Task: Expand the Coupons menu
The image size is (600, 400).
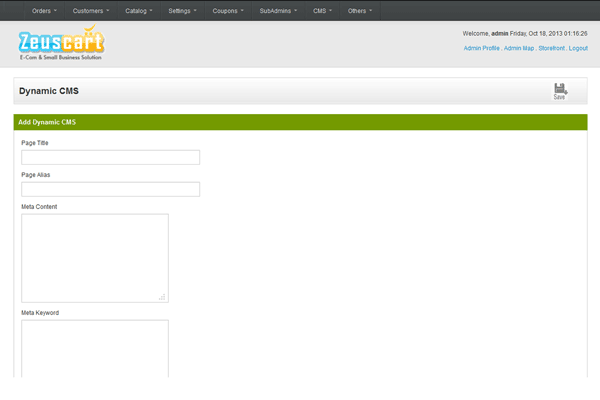Action: pos(228,10)
